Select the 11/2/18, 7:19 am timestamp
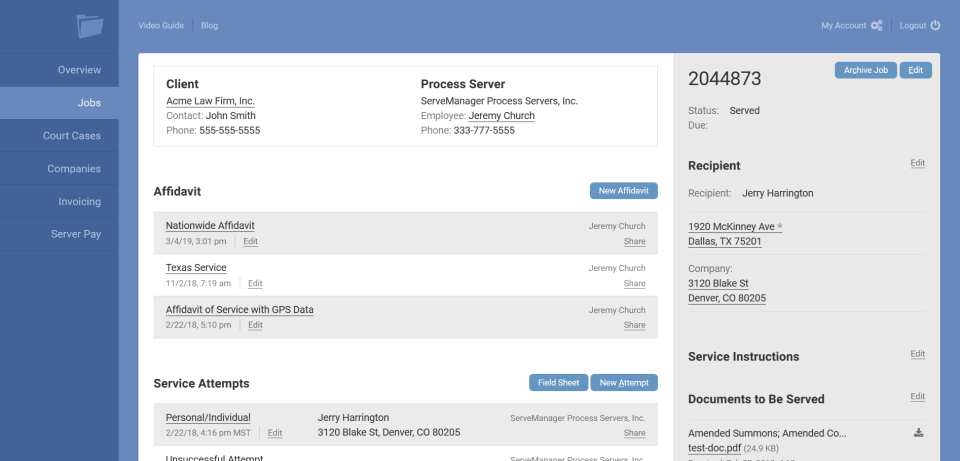Screen dimensions: 960x461 pos(198,283)
